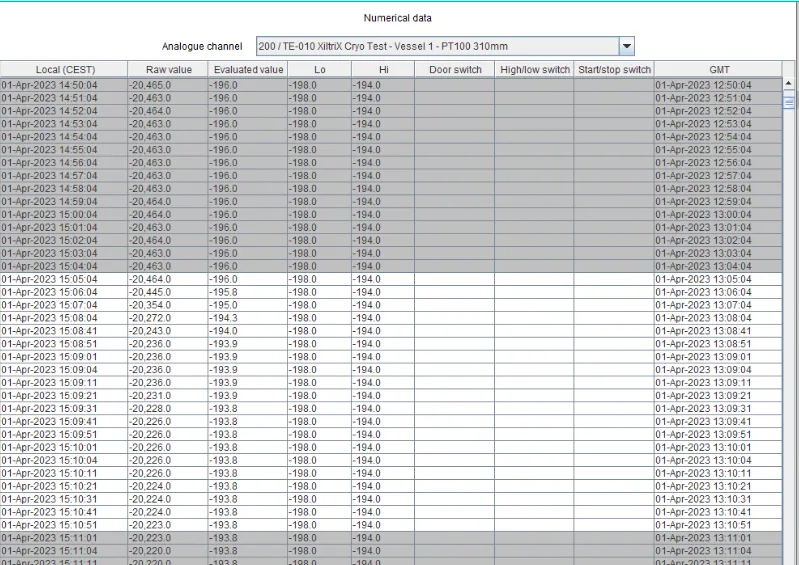Screen dimensions: 799x565
Task: Click the scrollbar up arrow
Action: point(788,83)
